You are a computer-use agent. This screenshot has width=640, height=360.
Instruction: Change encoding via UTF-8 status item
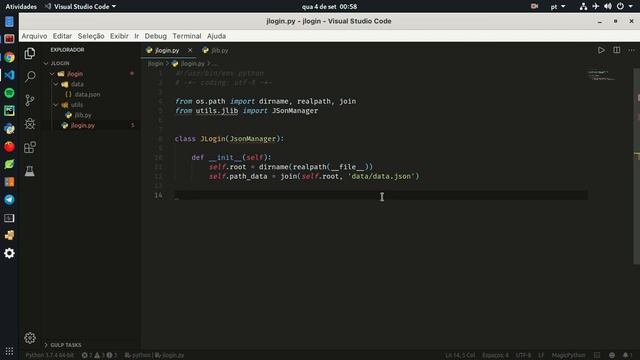523,355
